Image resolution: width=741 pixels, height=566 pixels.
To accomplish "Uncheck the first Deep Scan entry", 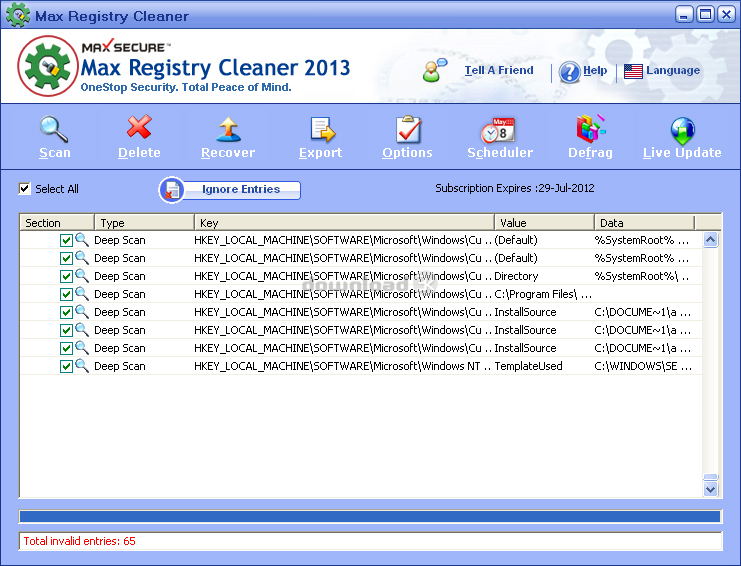I will tap(66, 240).
